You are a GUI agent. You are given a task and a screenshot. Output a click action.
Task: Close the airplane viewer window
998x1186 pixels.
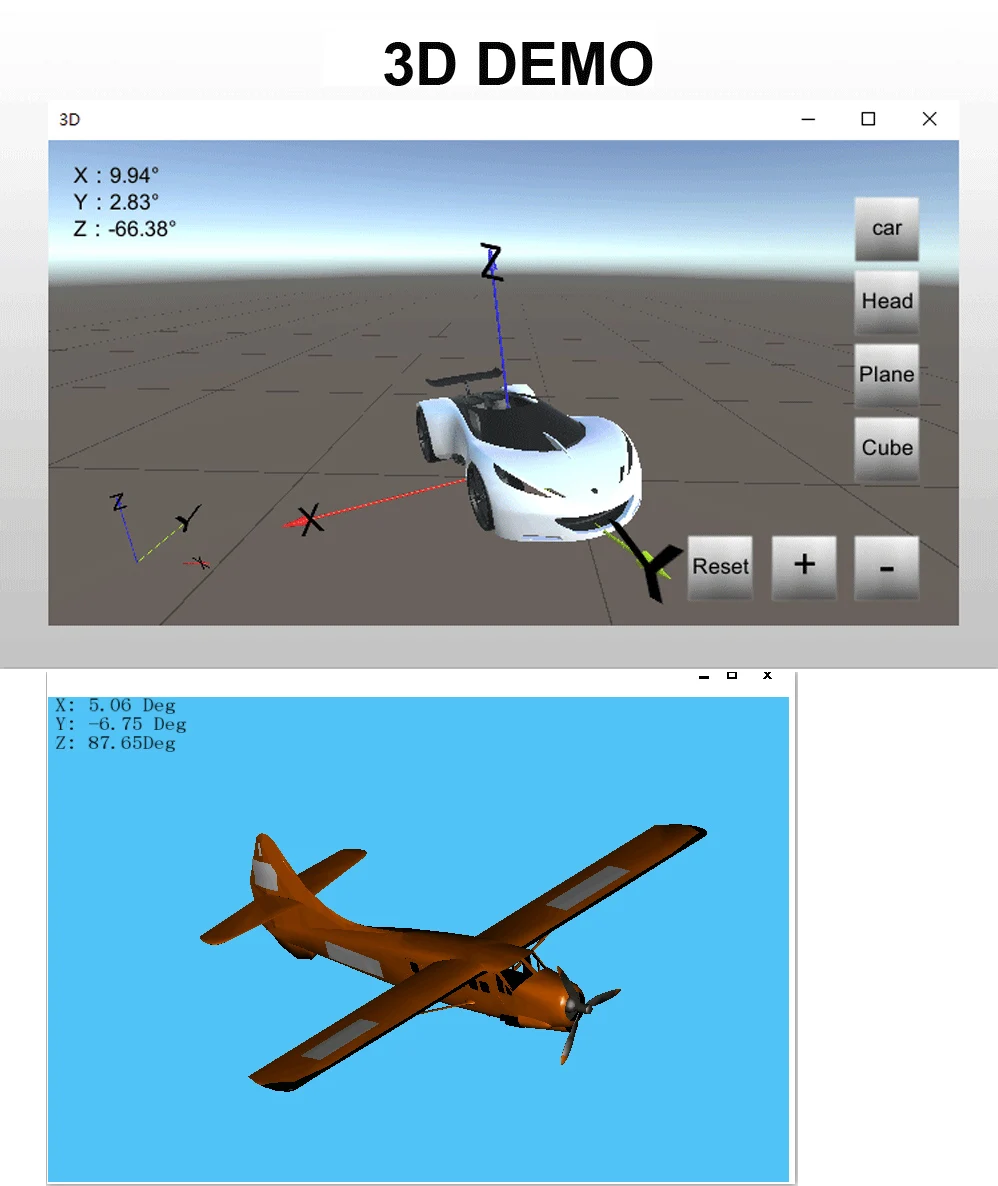click(767, 675)
